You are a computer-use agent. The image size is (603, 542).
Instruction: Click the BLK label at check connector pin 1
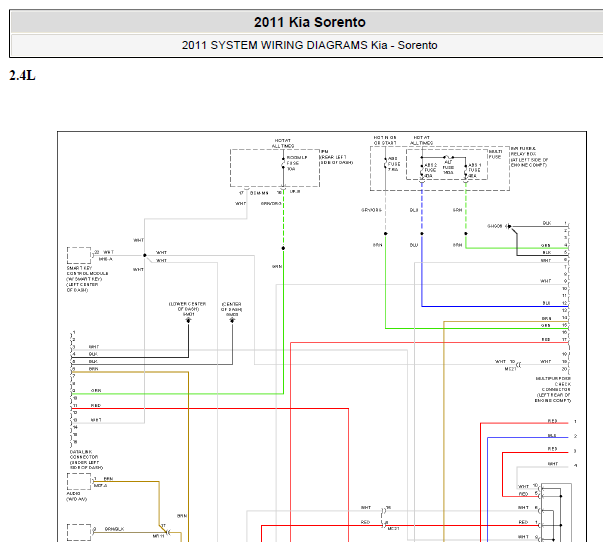pyautogui.click(x=546, y=223)
